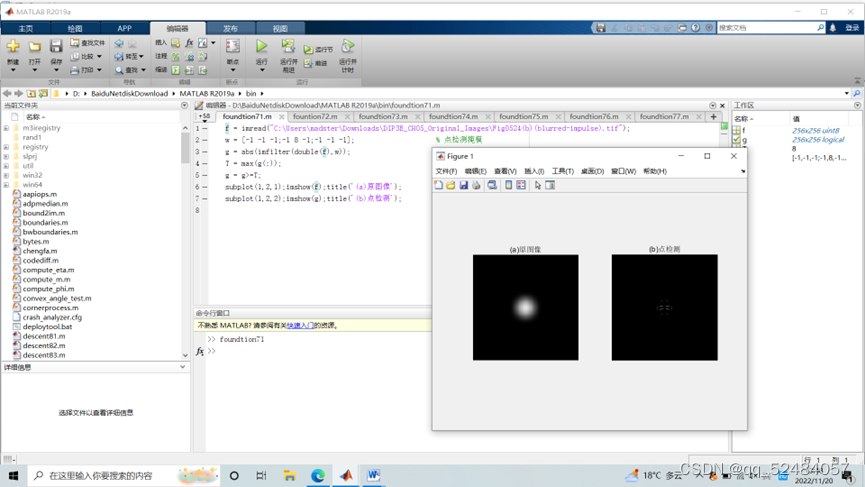Click the up-one-folder icon in address bar
The image size is (865, 487).
pos(31,94)
